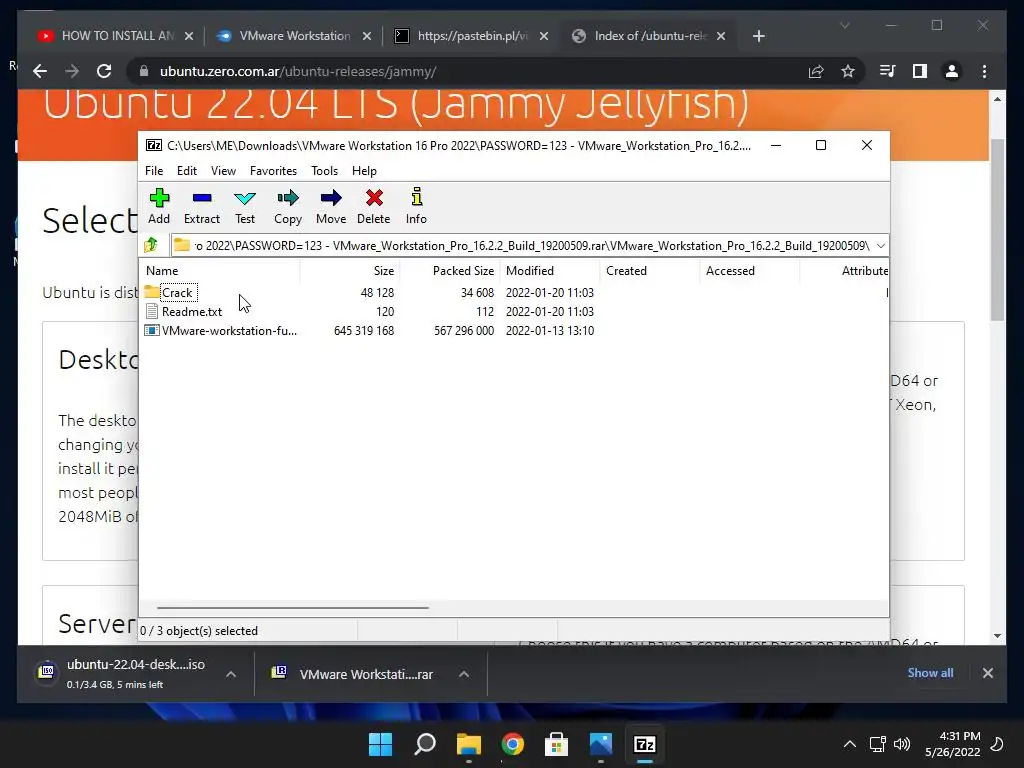1024x768 pixels.
Task: Click the Add toolbar button in 7-Zip
Action: coord(159,206)
